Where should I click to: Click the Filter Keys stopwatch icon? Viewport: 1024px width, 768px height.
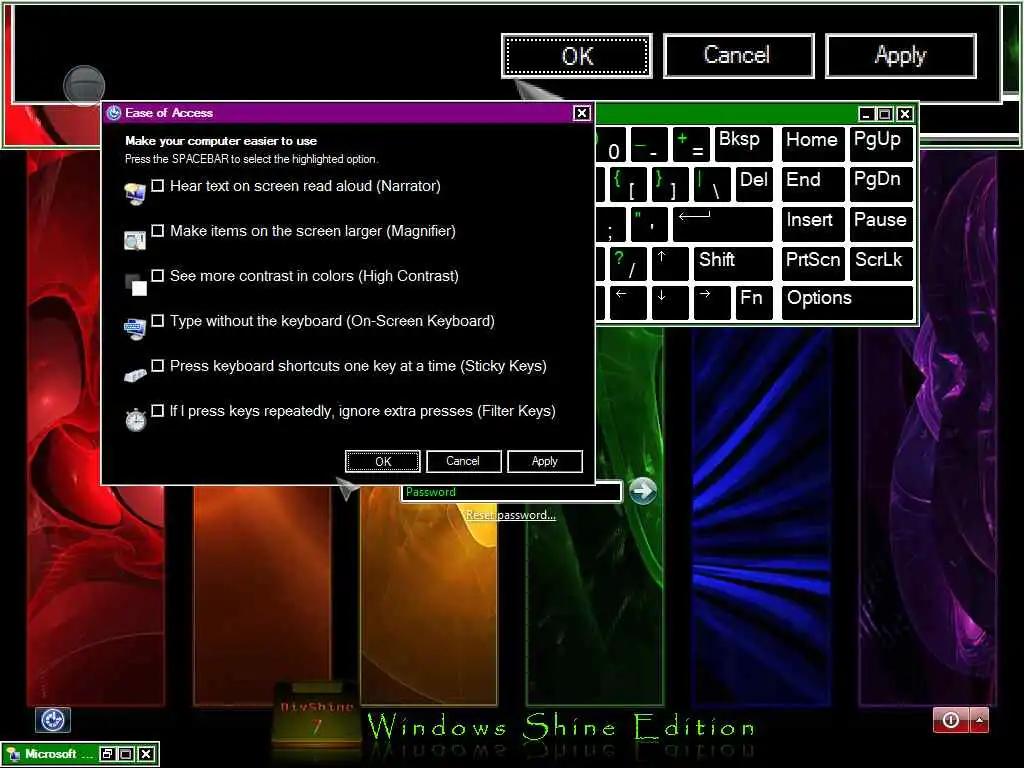point(135,419)
